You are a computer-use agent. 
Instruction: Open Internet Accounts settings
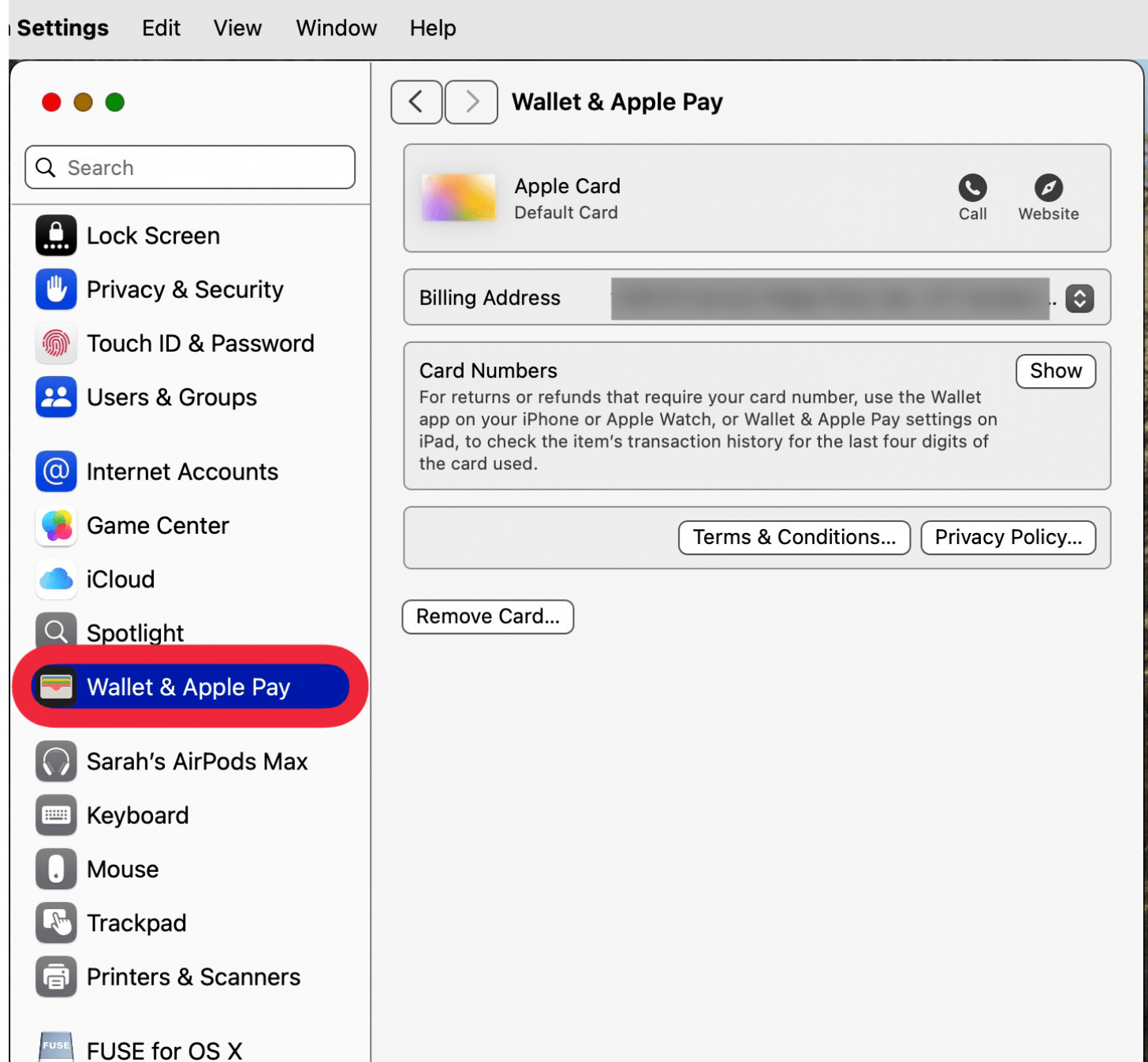pos(182,471)
